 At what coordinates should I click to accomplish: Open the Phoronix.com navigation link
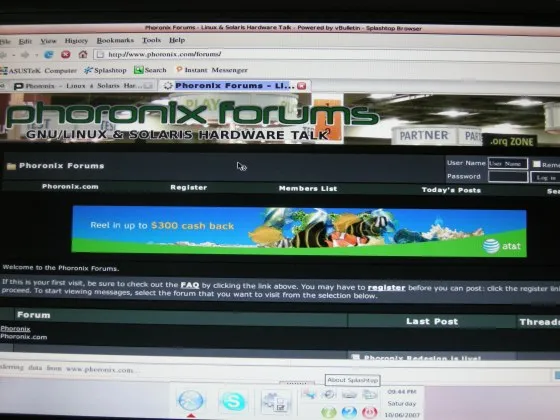tap(70, 186)
